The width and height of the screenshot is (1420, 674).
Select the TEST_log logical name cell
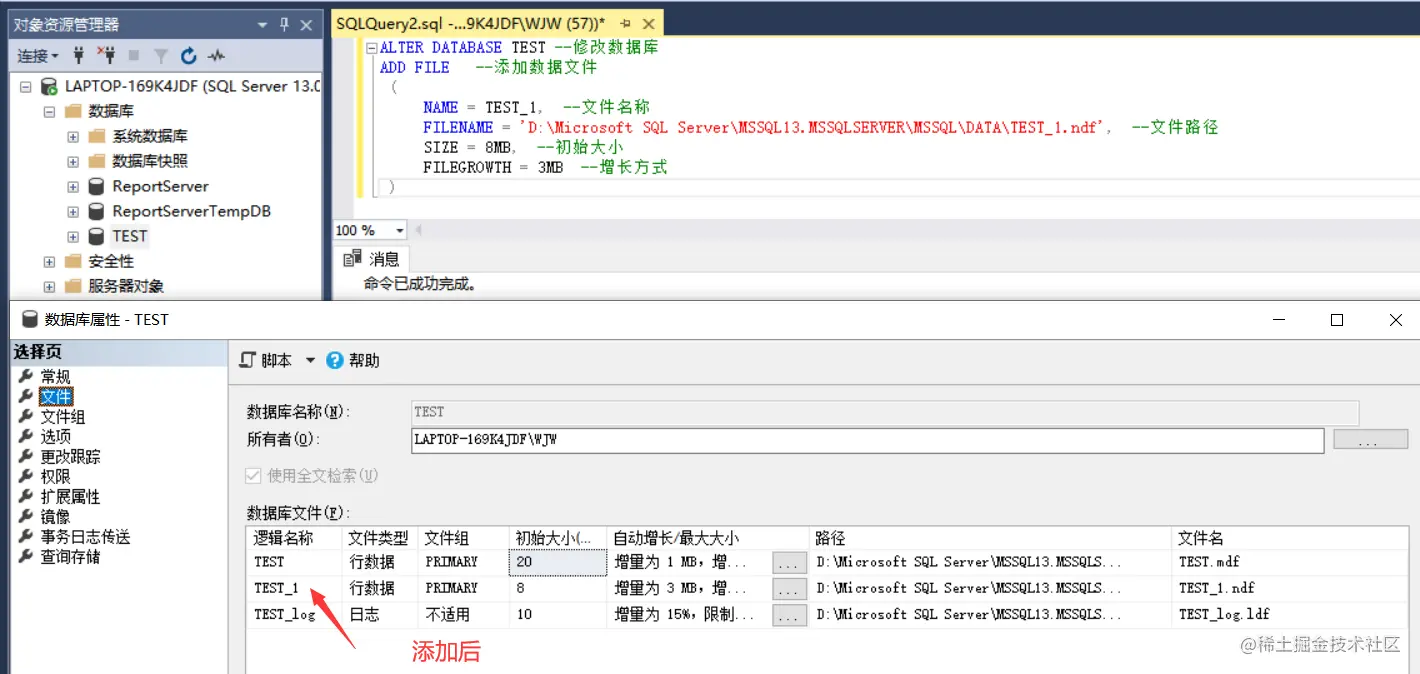(x=294, y=614)
